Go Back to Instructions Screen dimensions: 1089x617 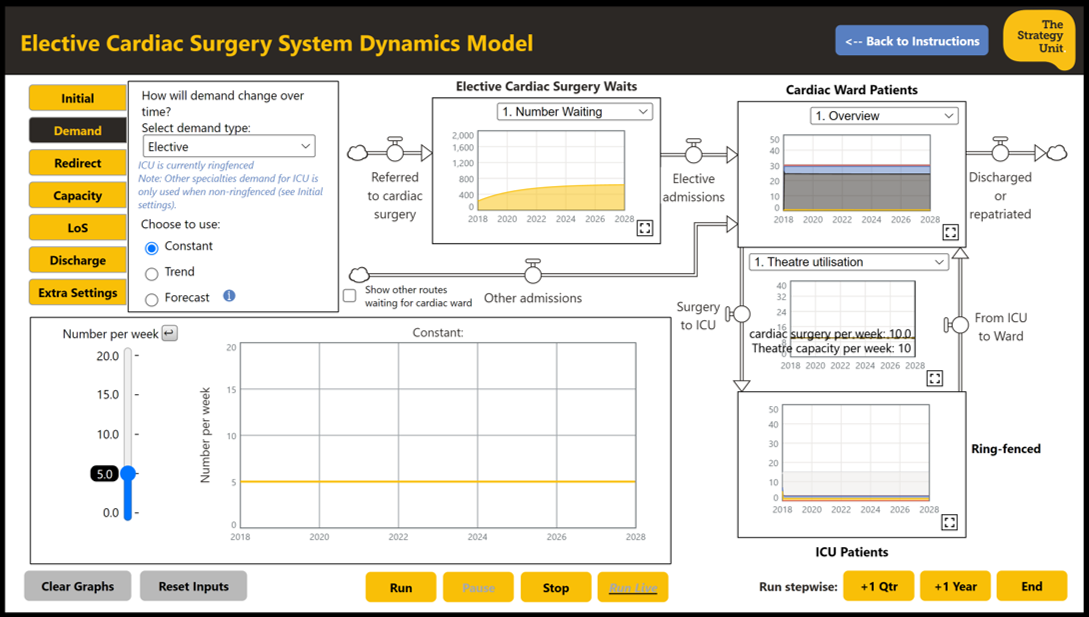pos(911,41)
